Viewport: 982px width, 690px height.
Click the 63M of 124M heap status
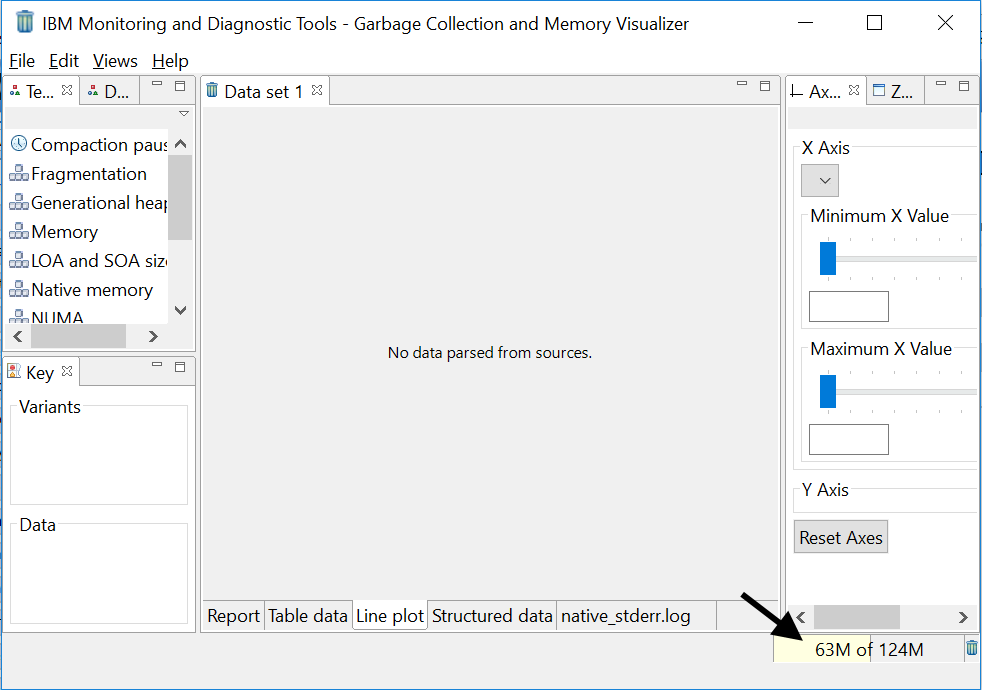869,649
